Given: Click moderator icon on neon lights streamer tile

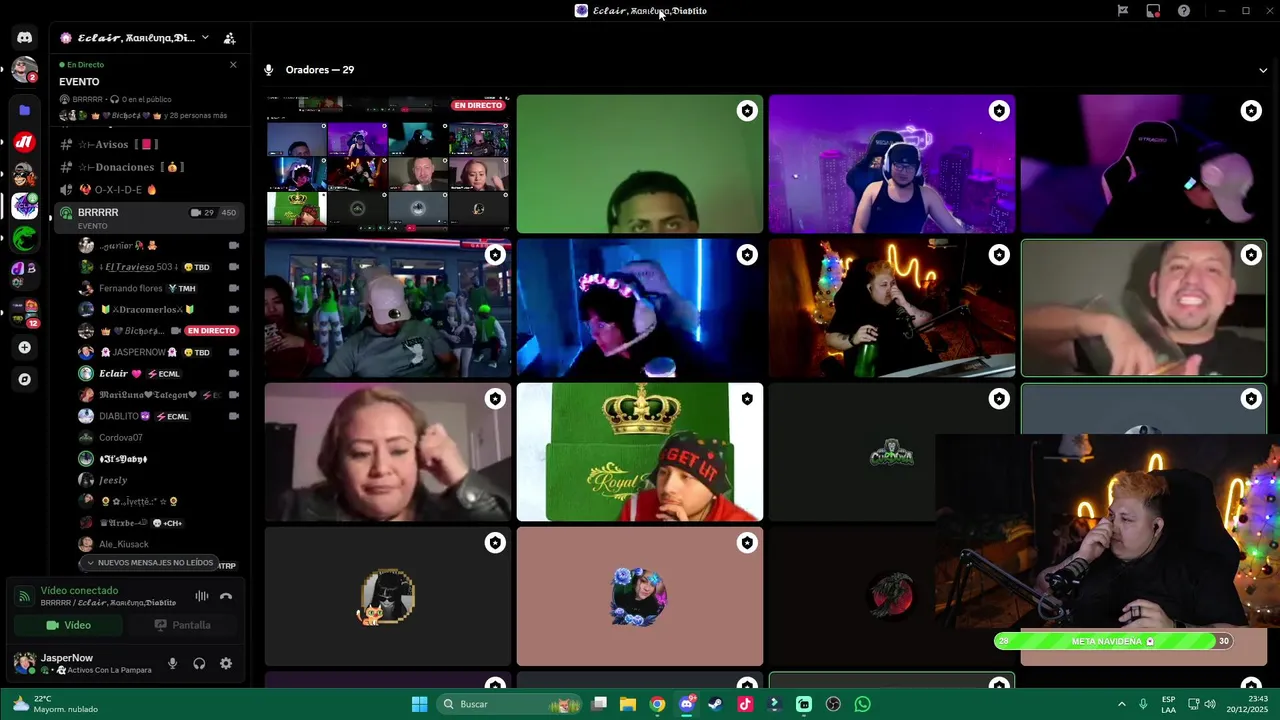Looking at the screenshot, I should pos(999,255).
